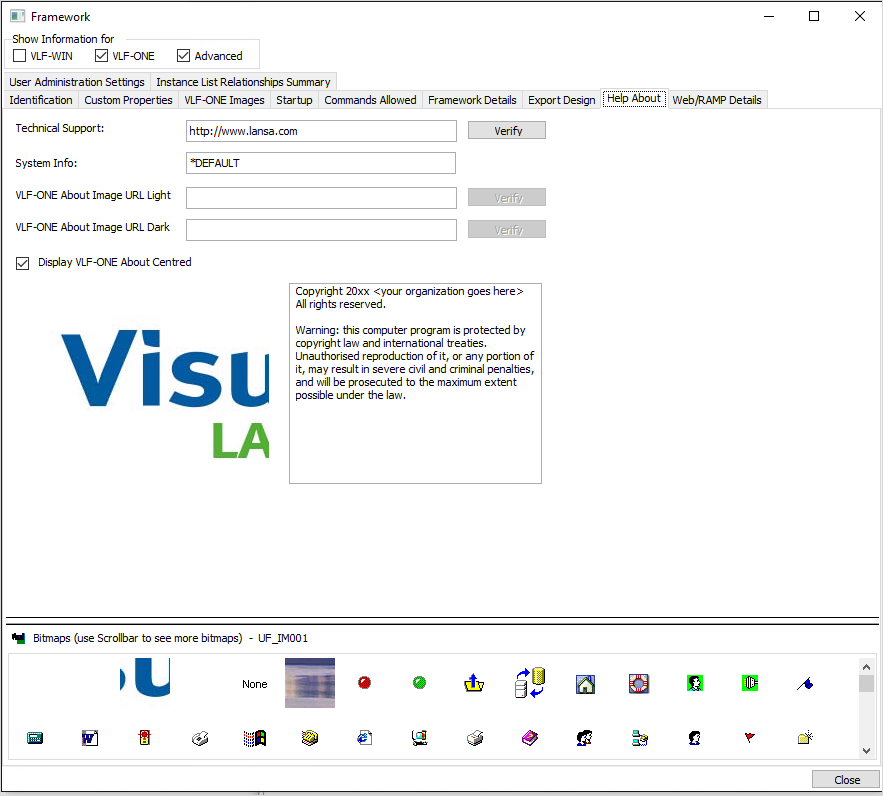
Task: Focus the About Image URL Light field
Action: [x=321, y=198]
